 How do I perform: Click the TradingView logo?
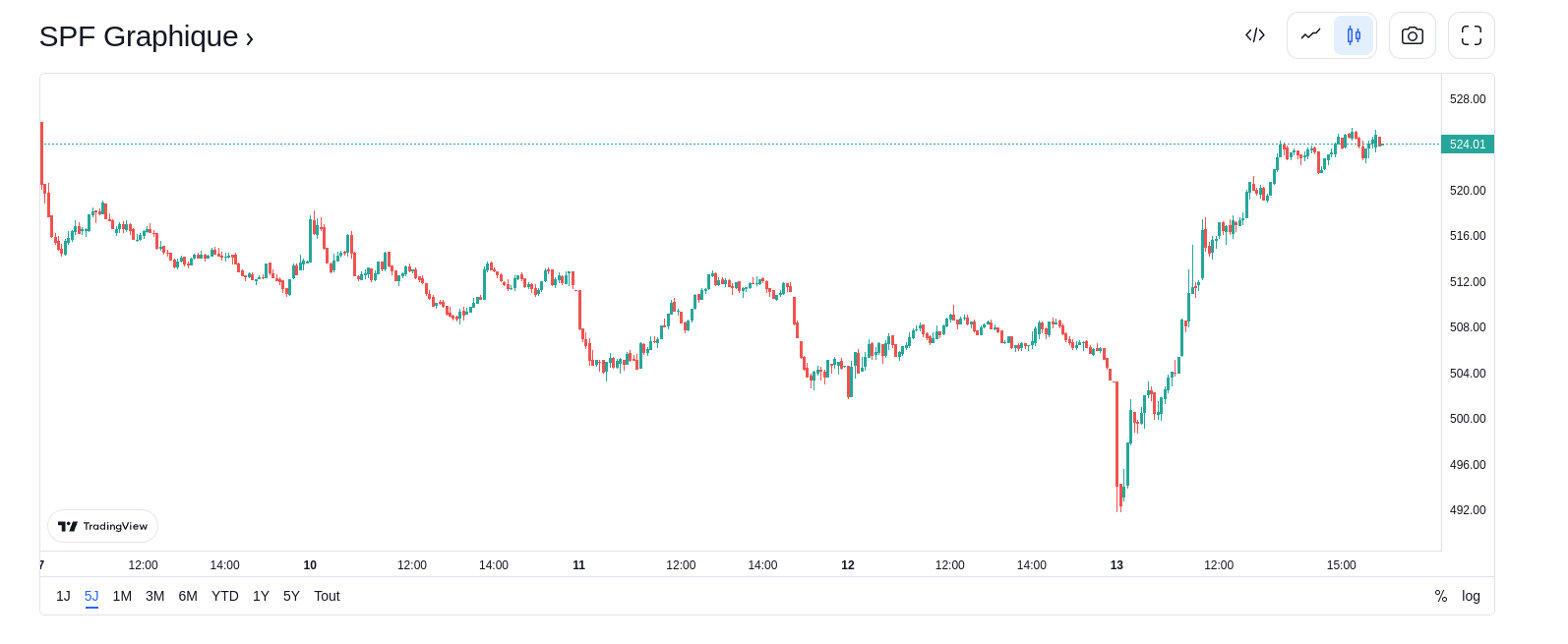coord(102,526)
